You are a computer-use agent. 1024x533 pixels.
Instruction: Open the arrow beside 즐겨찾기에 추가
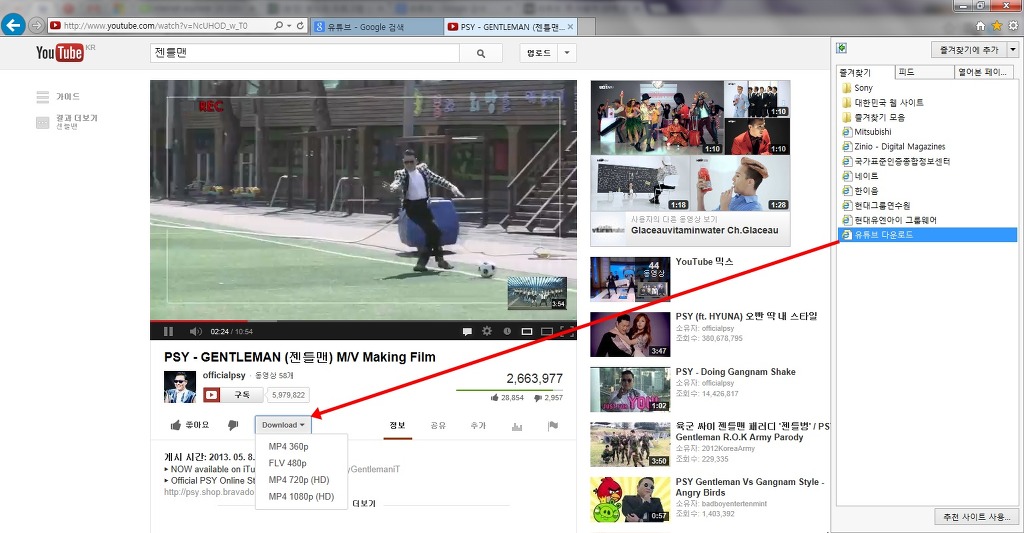[1012, 50]
